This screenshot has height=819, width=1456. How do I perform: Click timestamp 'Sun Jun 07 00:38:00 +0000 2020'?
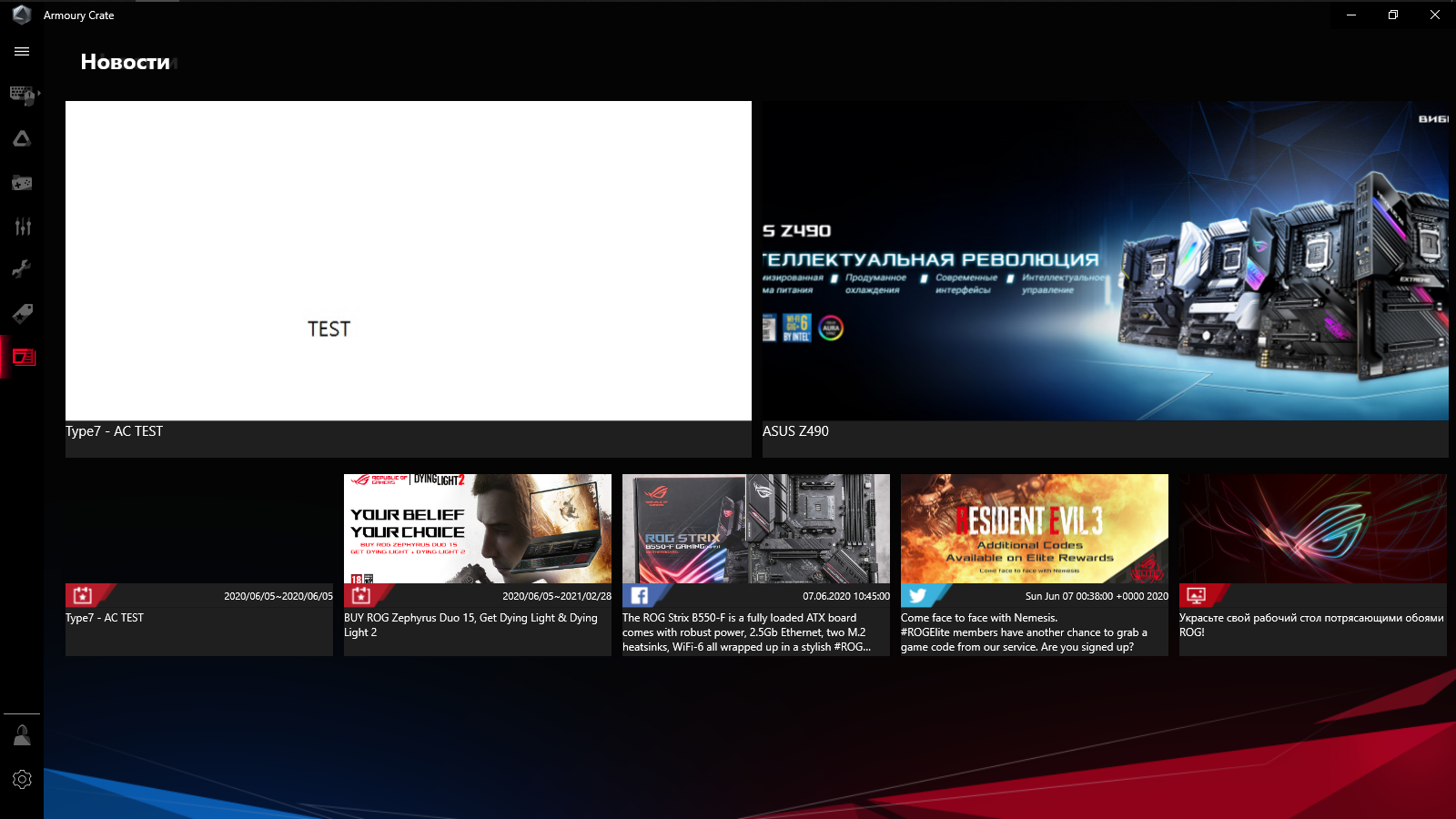[1097, 596]
